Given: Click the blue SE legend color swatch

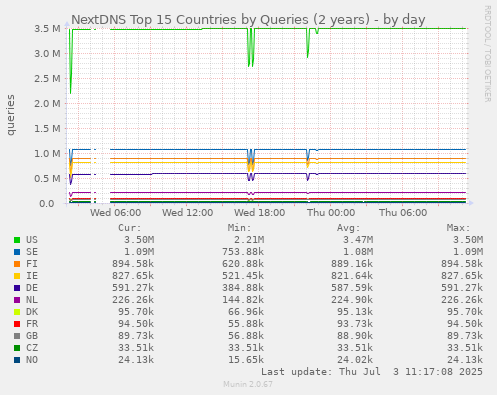Looking at the screenshot, I should 17,252.
